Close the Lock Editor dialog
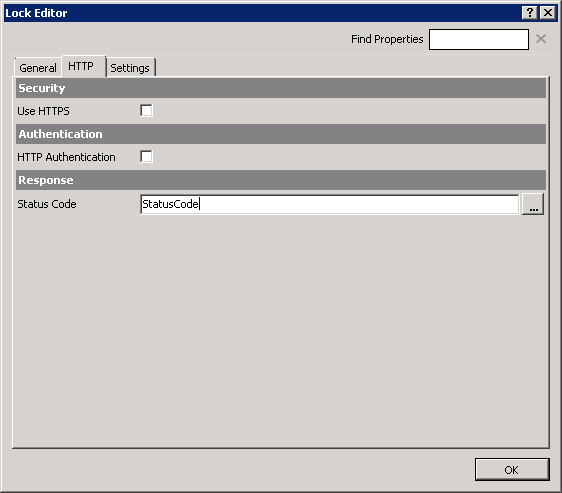 (x=548, y=13)
